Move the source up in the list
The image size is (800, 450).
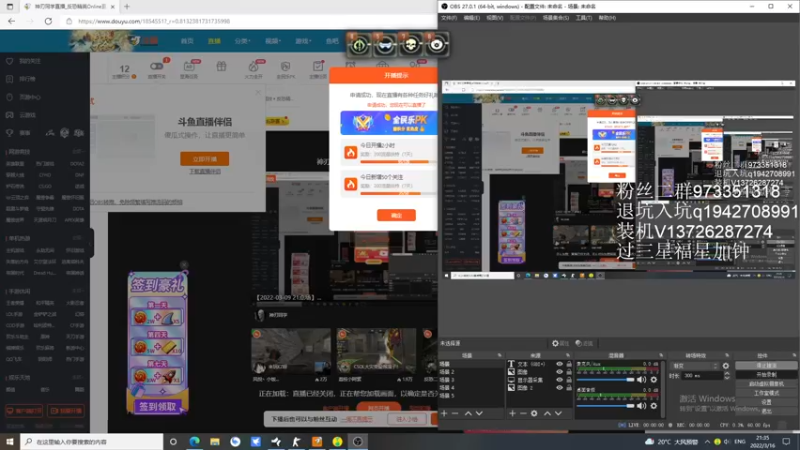(x=547, y=413)
